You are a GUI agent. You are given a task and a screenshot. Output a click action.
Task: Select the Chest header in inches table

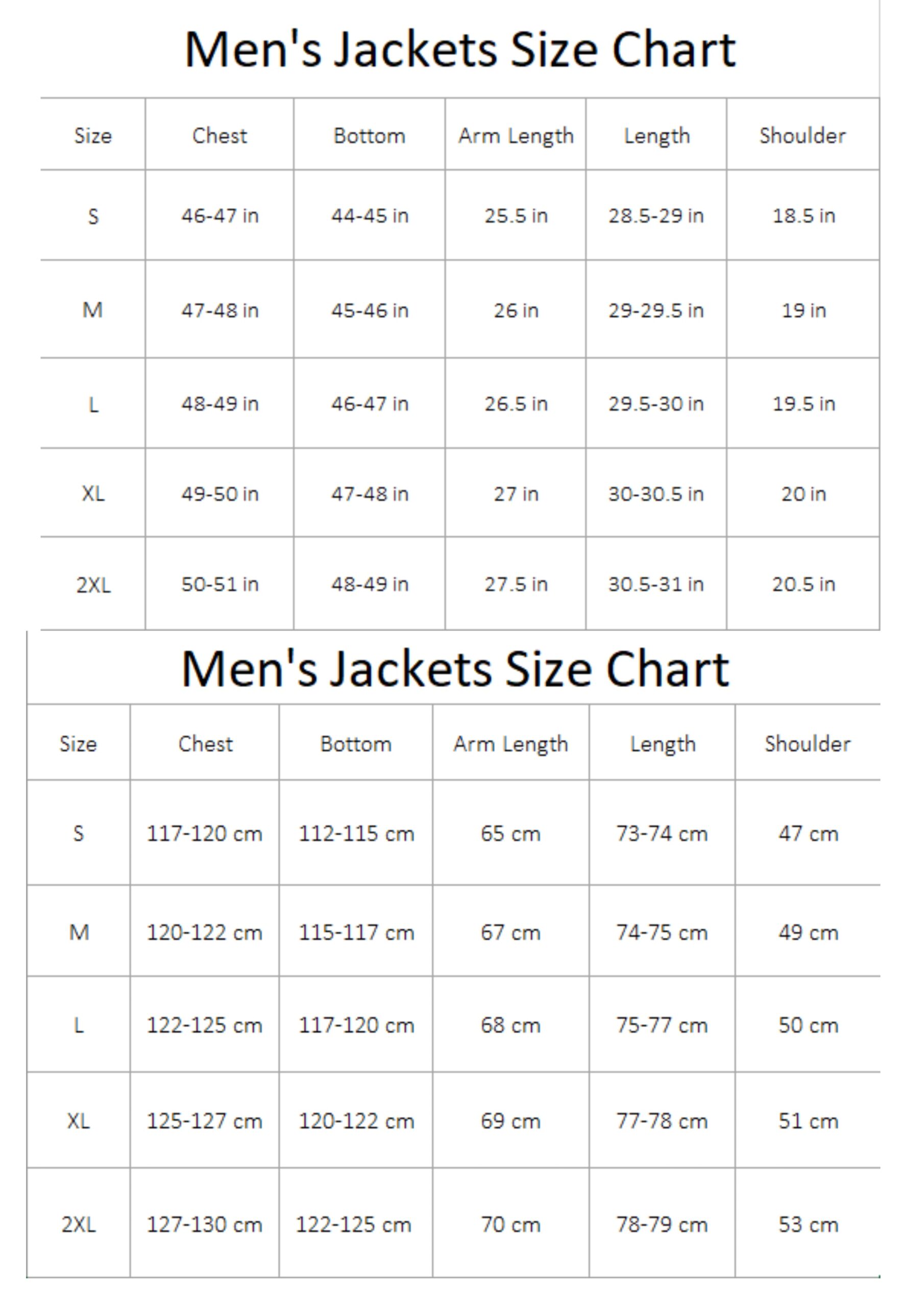point(220,136)
